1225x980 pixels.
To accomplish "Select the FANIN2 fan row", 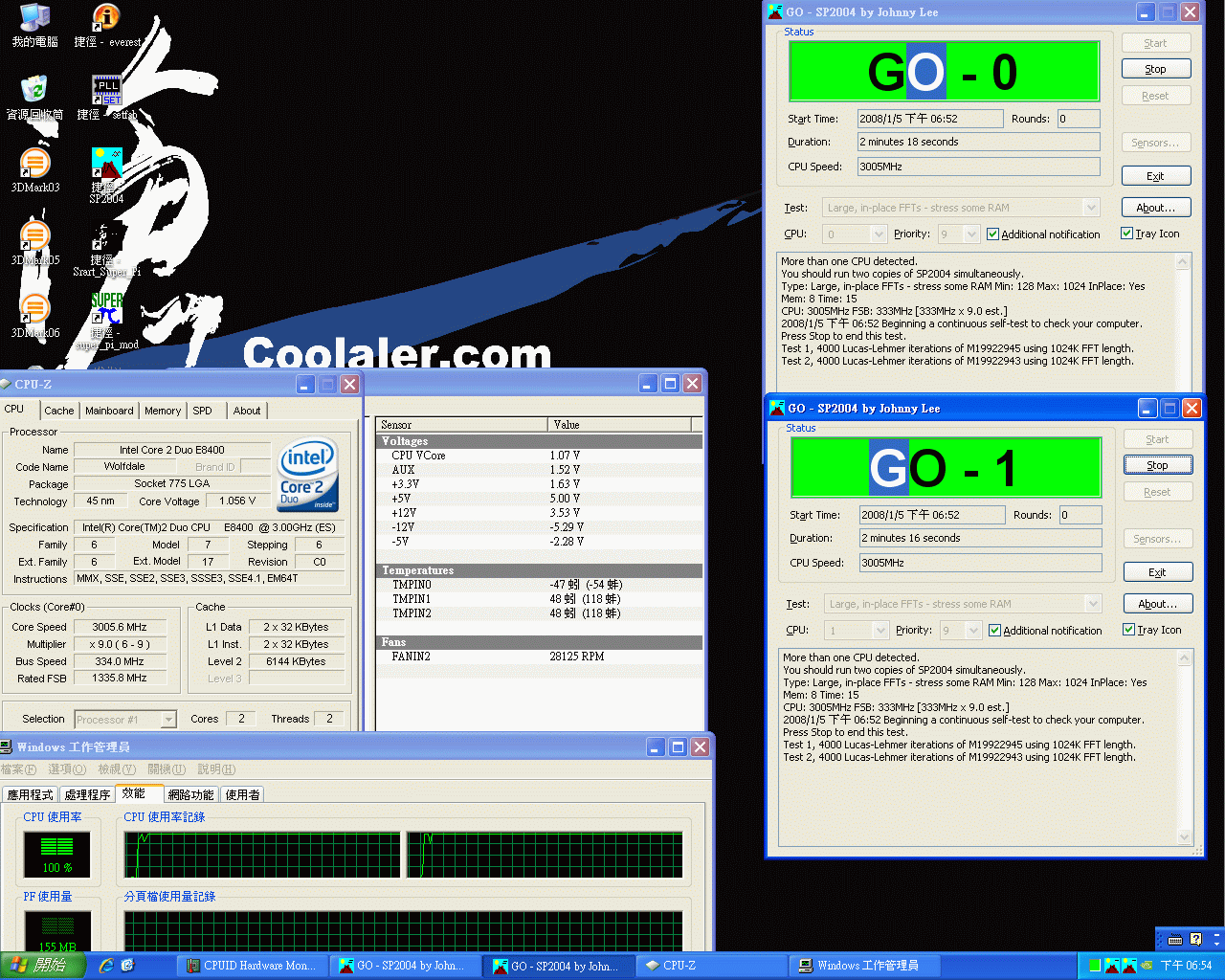I will coord(539,657).
